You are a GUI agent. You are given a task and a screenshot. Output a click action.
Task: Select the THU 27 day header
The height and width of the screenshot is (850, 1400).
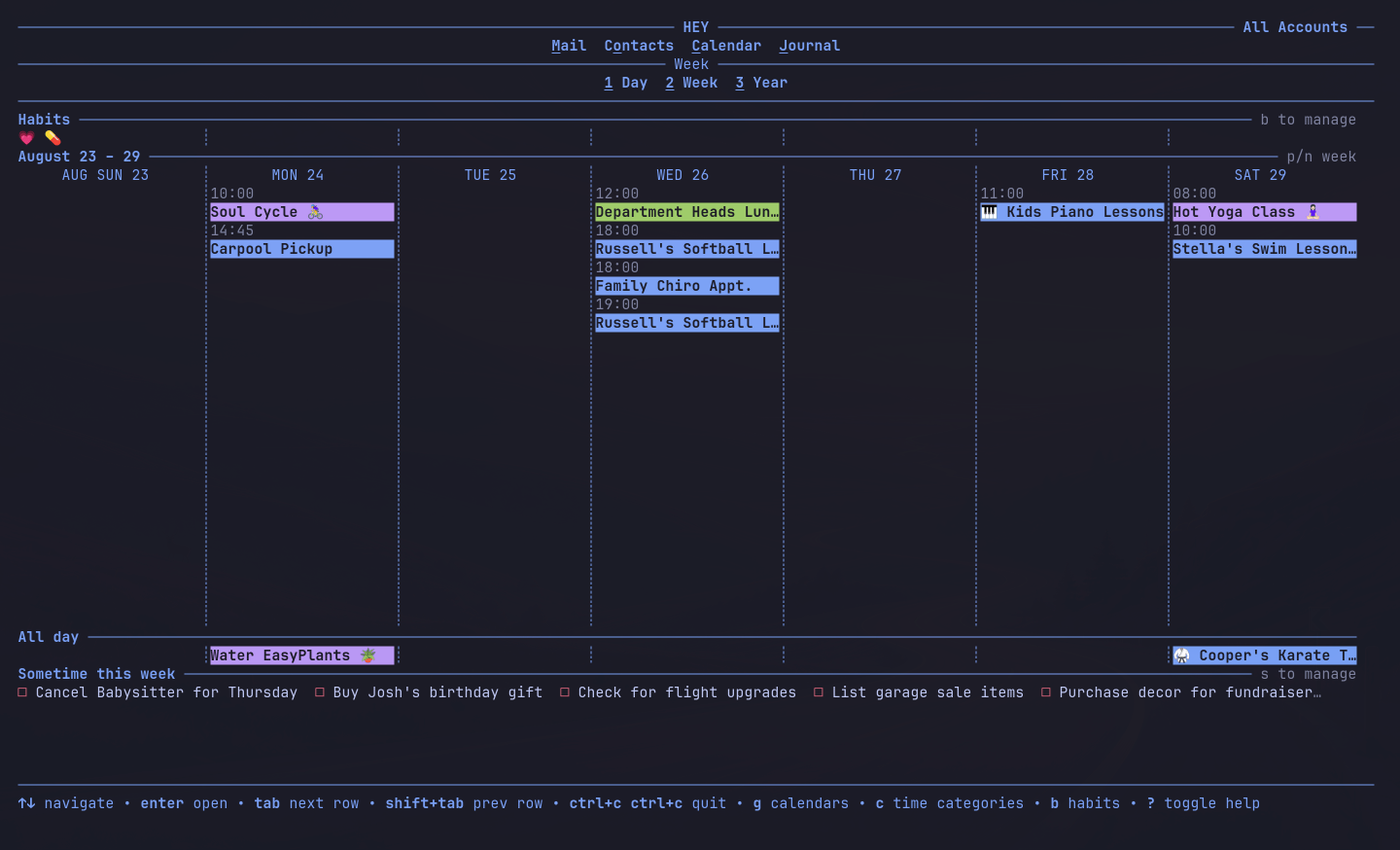tap(875, 175)
